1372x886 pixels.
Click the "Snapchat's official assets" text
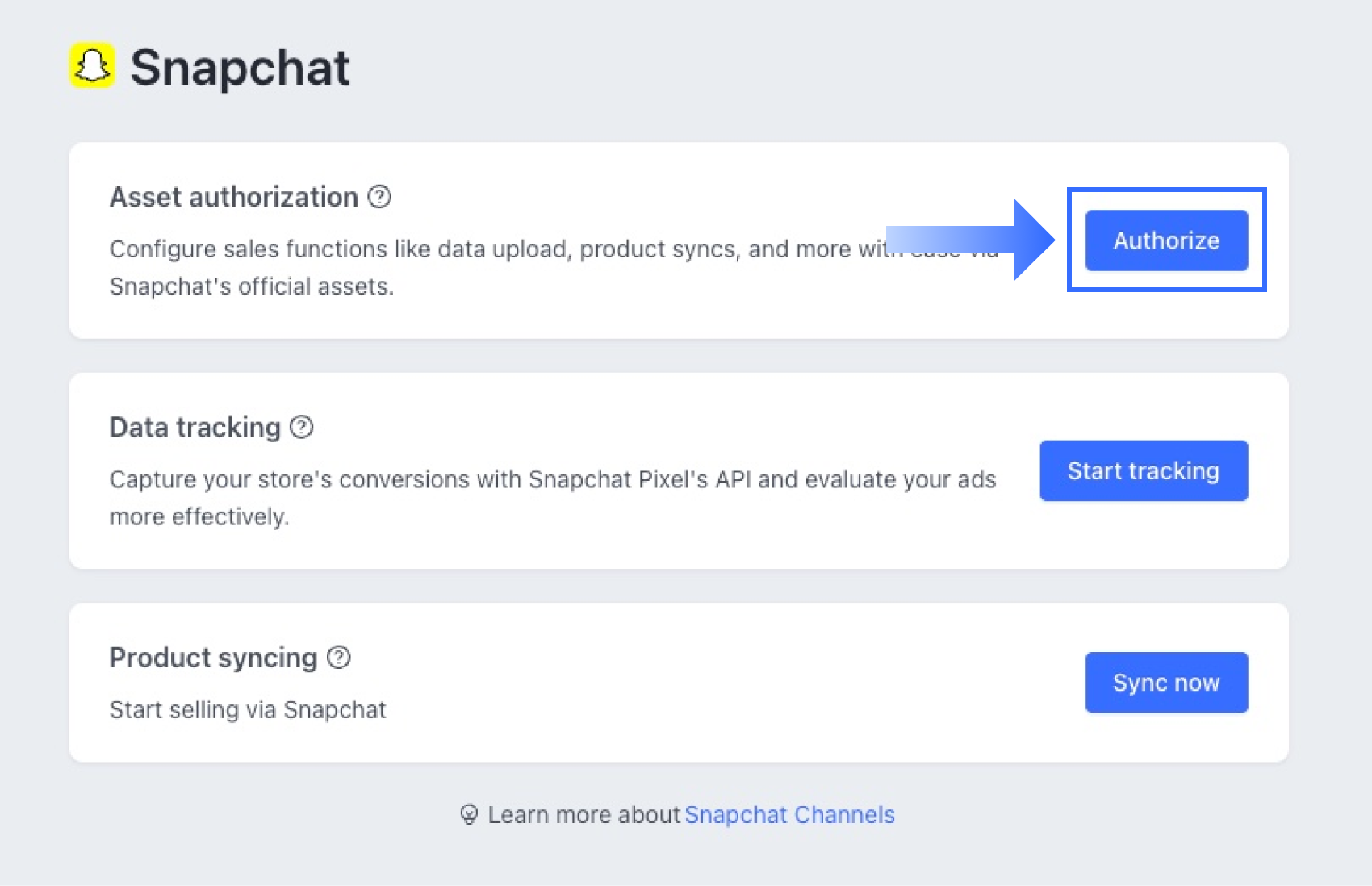pyautogui.click(x=252, y=286)
